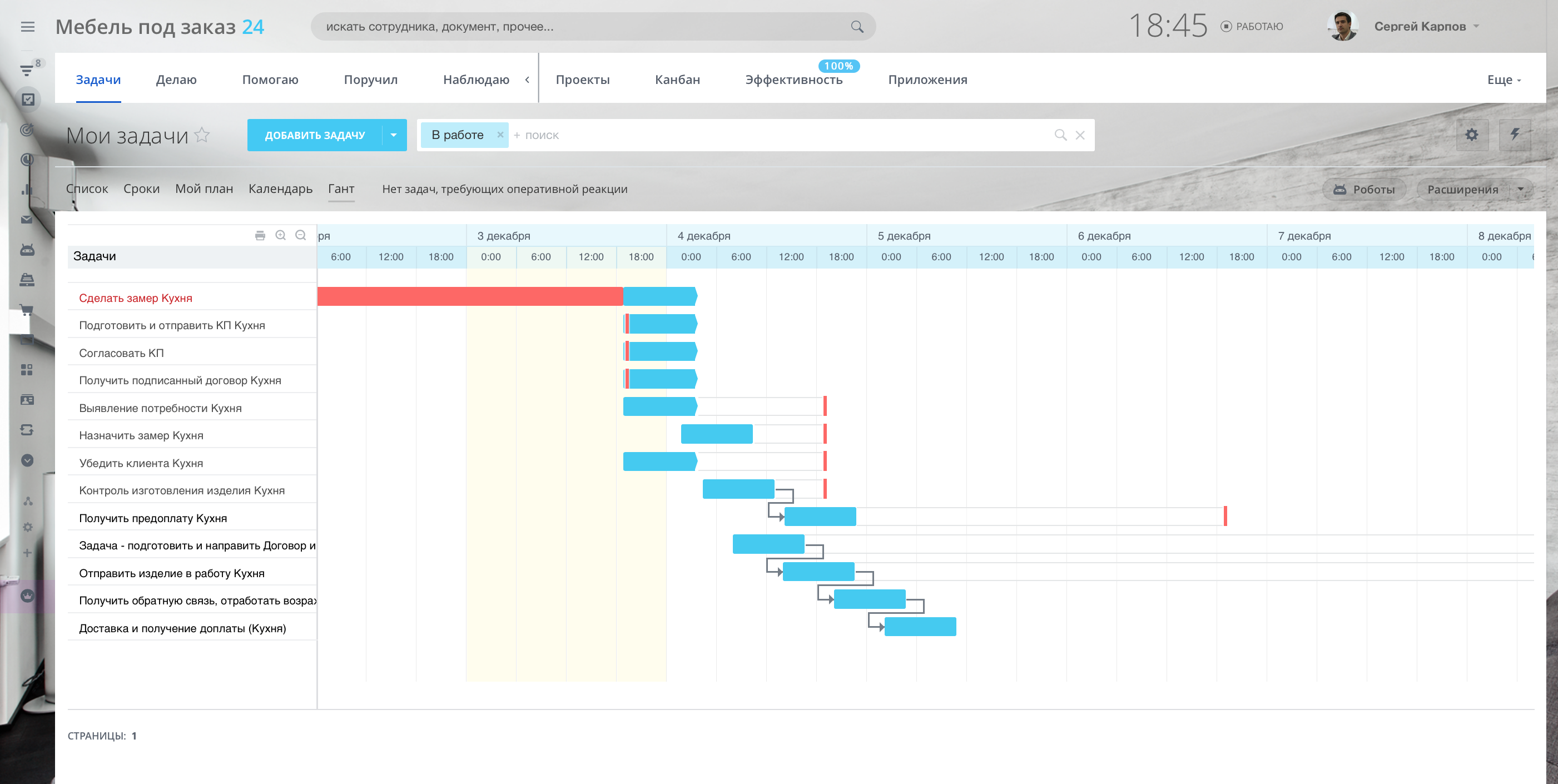The width and height of the screenshot is (1558, 784).
Task: Open the hamburger menu top left
Action: pyautogui.click(x=27, y=27)
